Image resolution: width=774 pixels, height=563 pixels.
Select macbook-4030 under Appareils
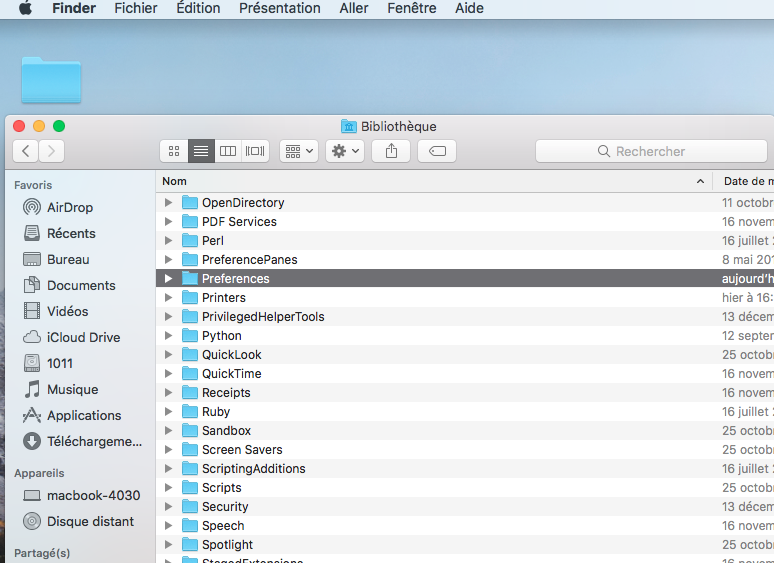(x=81, y=495)
